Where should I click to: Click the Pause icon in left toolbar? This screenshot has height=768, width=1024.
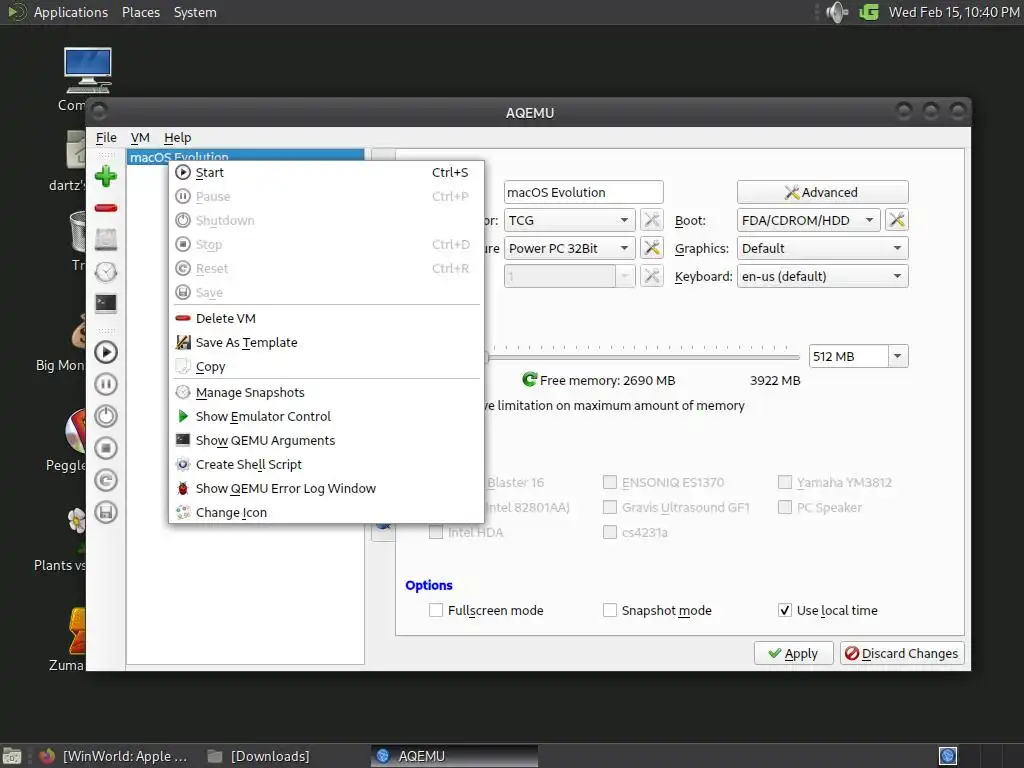[x=106, y=384]
